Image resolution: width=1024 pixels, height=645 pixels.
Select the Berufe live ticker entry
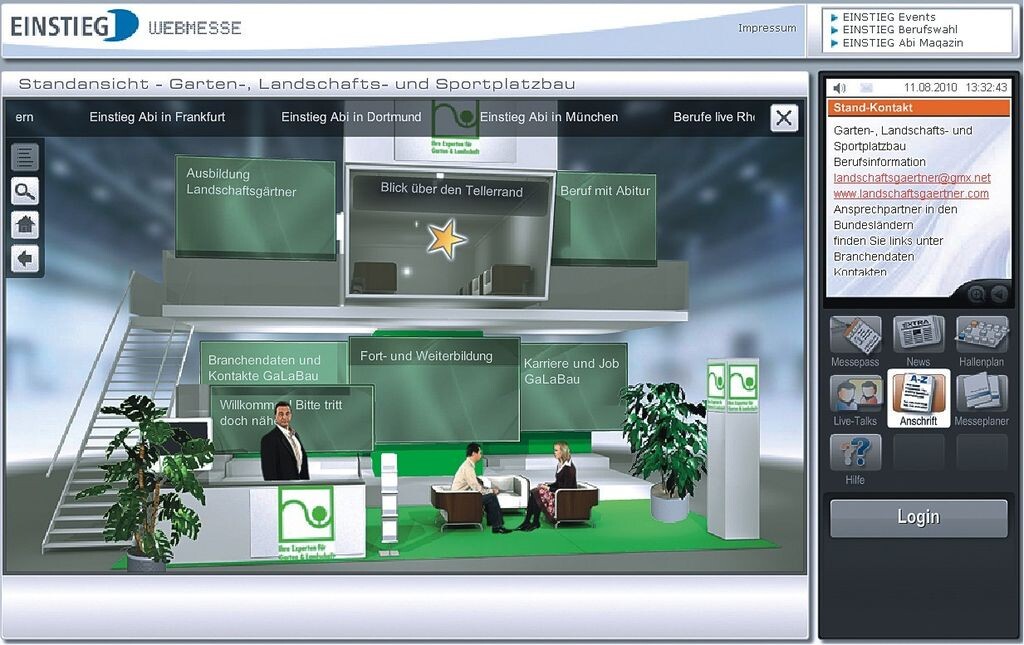tap(714, 117)
